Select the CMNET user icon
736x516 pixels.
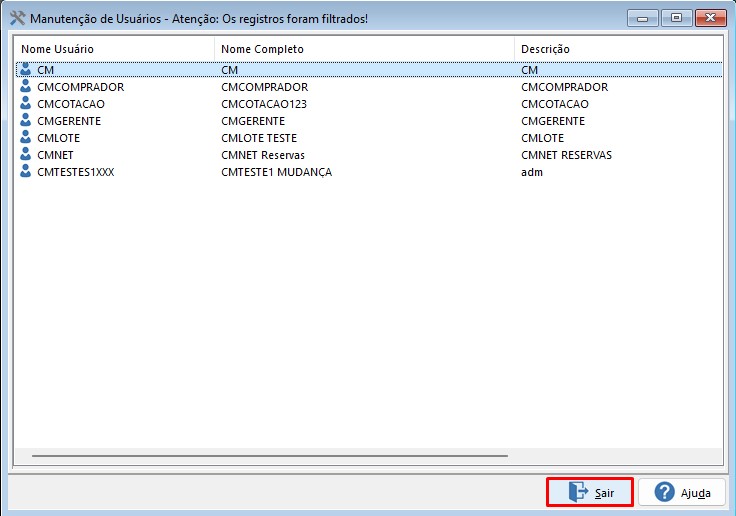click(x=25, y=154)
